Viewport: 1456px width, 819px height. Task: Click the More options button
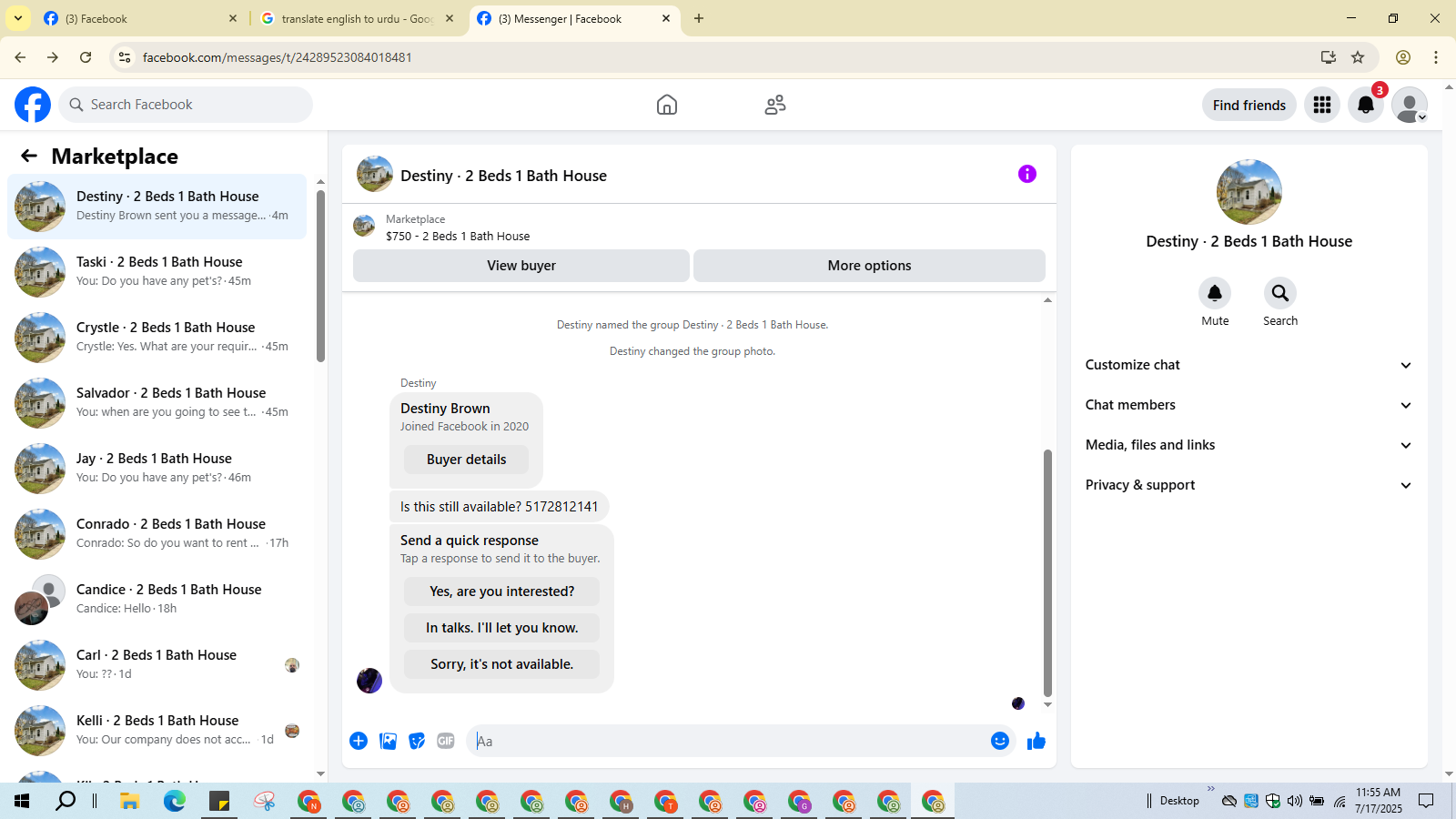point(869,266)
